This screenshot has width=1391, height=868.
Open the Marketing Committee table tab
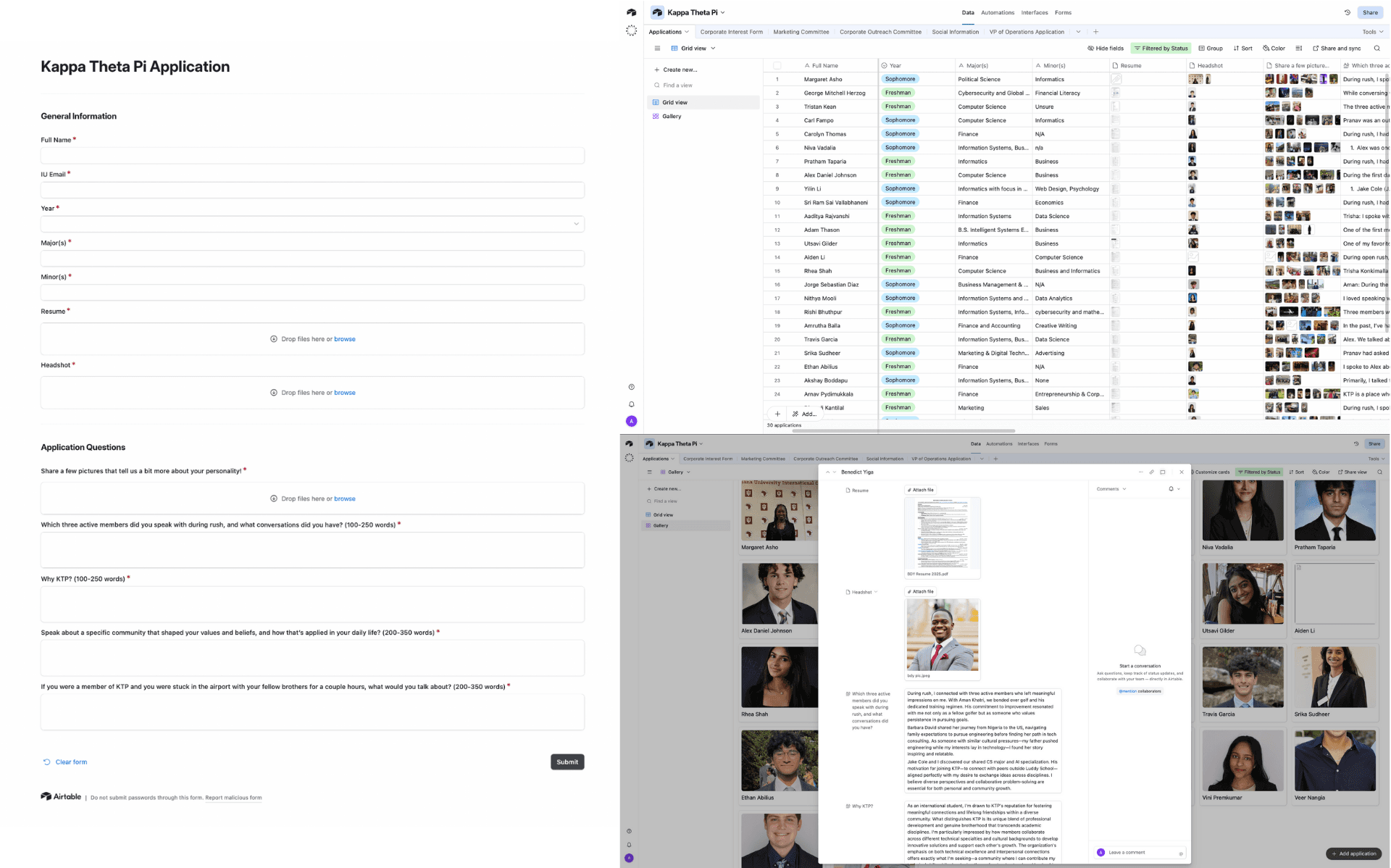point(801,32)
